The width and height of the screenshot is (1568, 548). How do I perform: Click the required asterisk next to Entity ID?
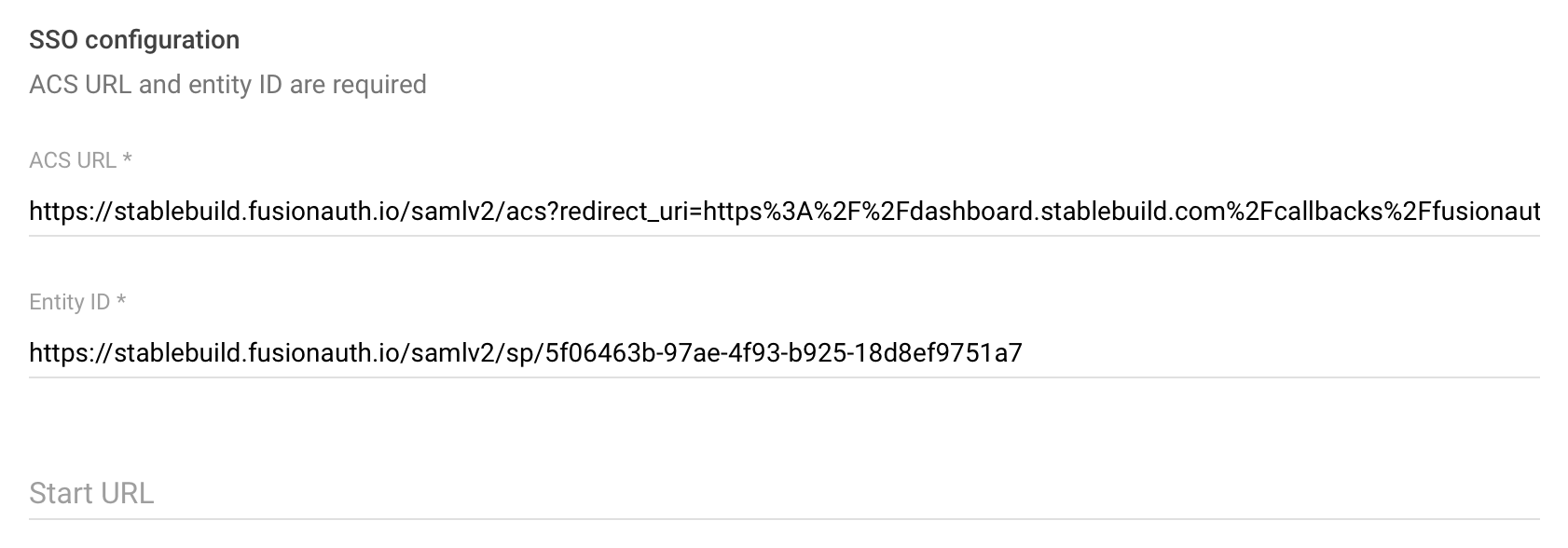(121, 301)
